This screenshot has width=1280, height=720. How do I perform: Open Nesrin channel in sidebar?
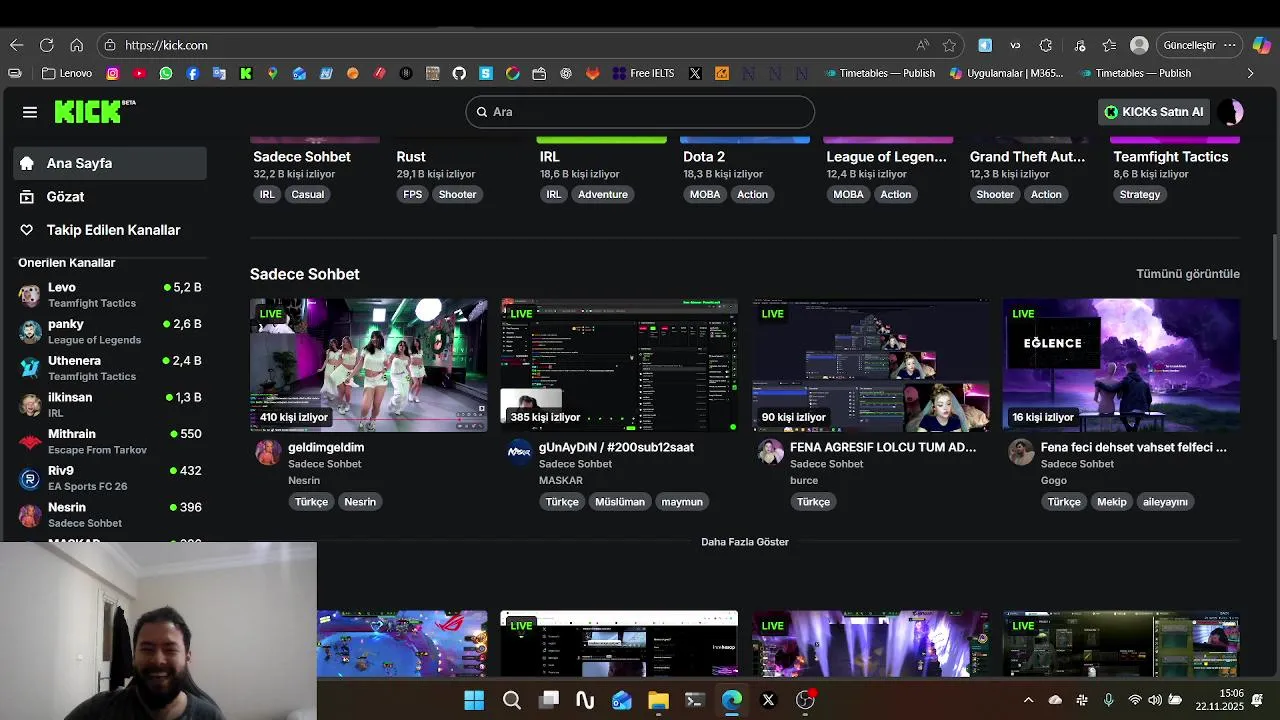click(x=110, y=515)
